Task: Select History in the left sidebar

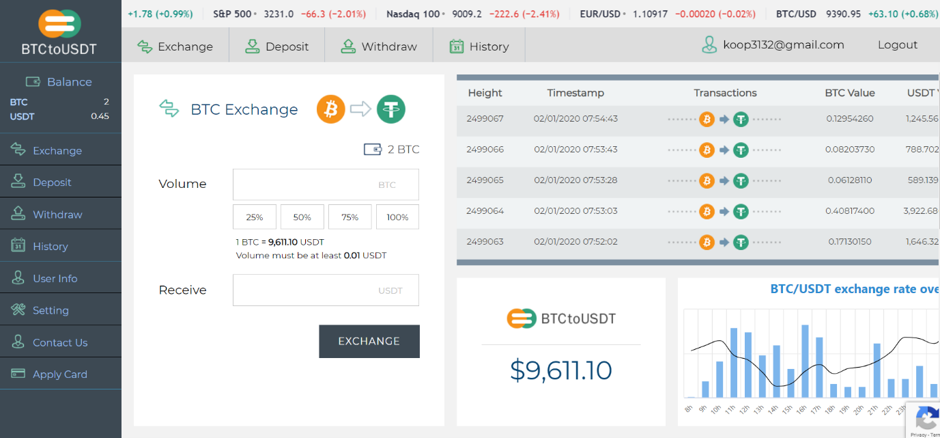Action: pyautogui.click(x=60, y=246)
